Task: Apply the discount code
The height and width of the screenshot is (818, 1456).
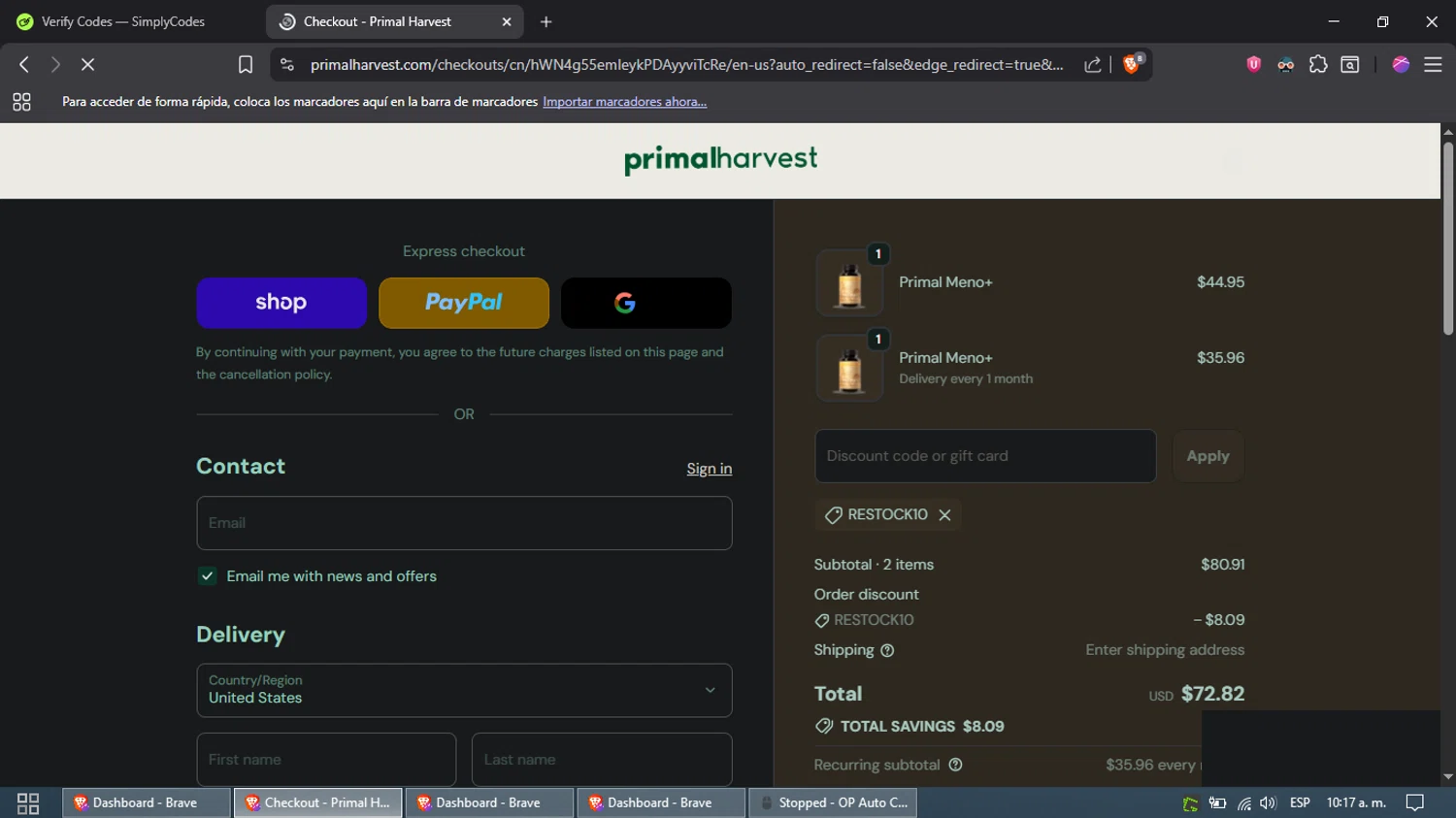Action: [x=1208, y=456]
